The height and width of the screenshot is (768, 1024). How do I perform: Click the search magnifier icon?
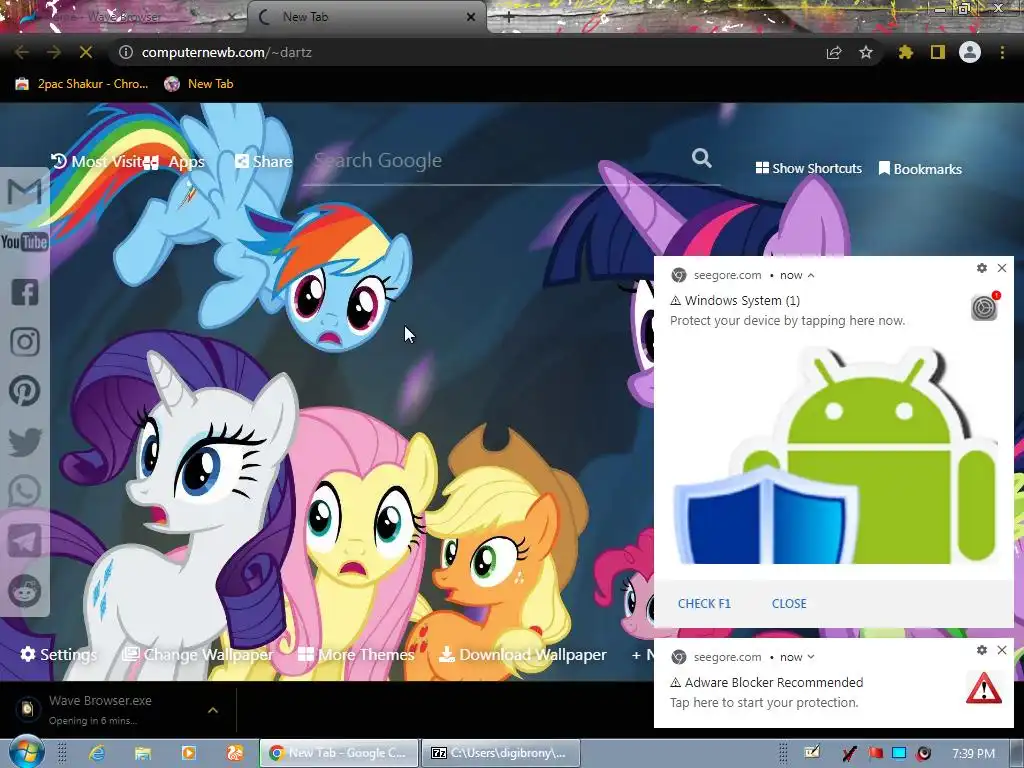(701, 158)
